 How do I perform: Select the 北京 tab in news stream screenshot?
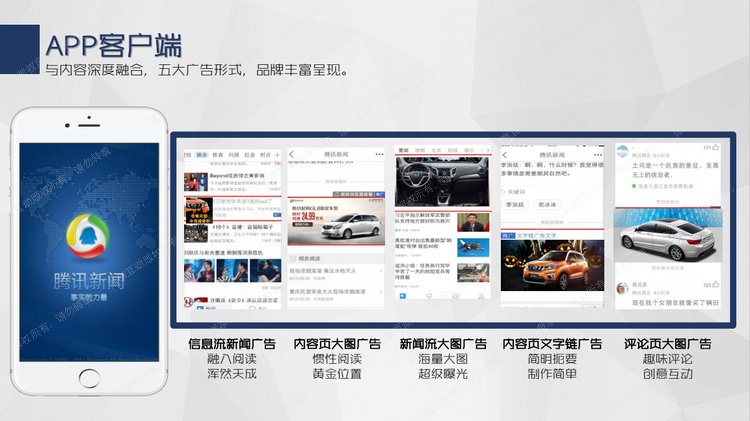[436, 150]
